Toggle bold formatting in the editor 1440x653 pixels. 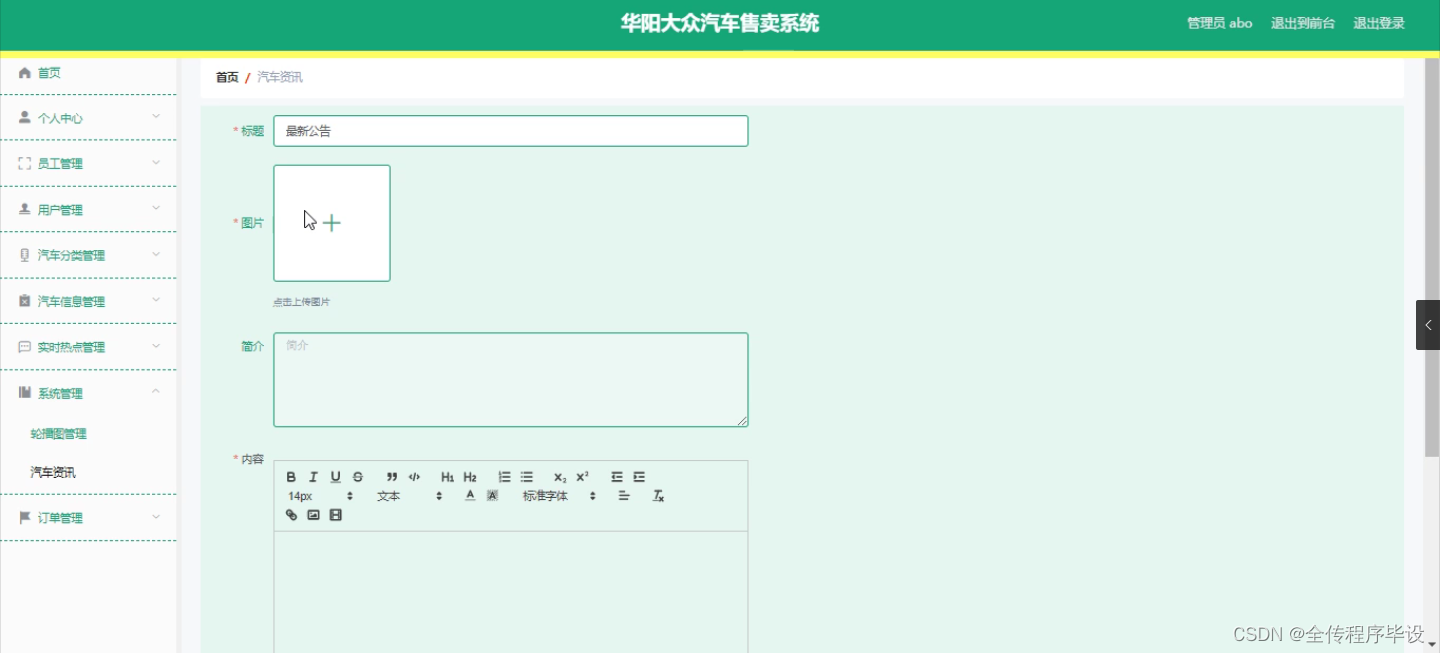[x=290, y=476]
